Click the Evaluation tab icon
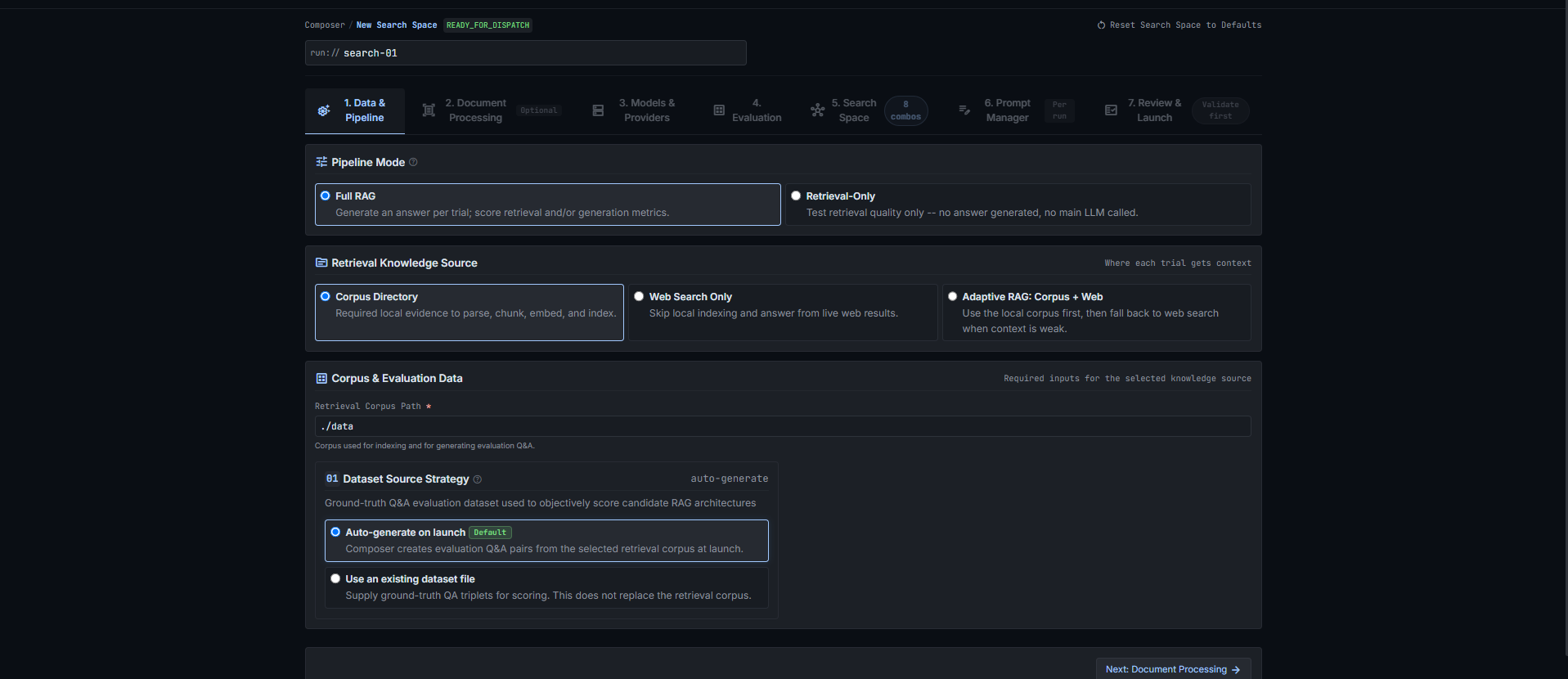Viewport: 1568px width, 679px height. [719, 110]
